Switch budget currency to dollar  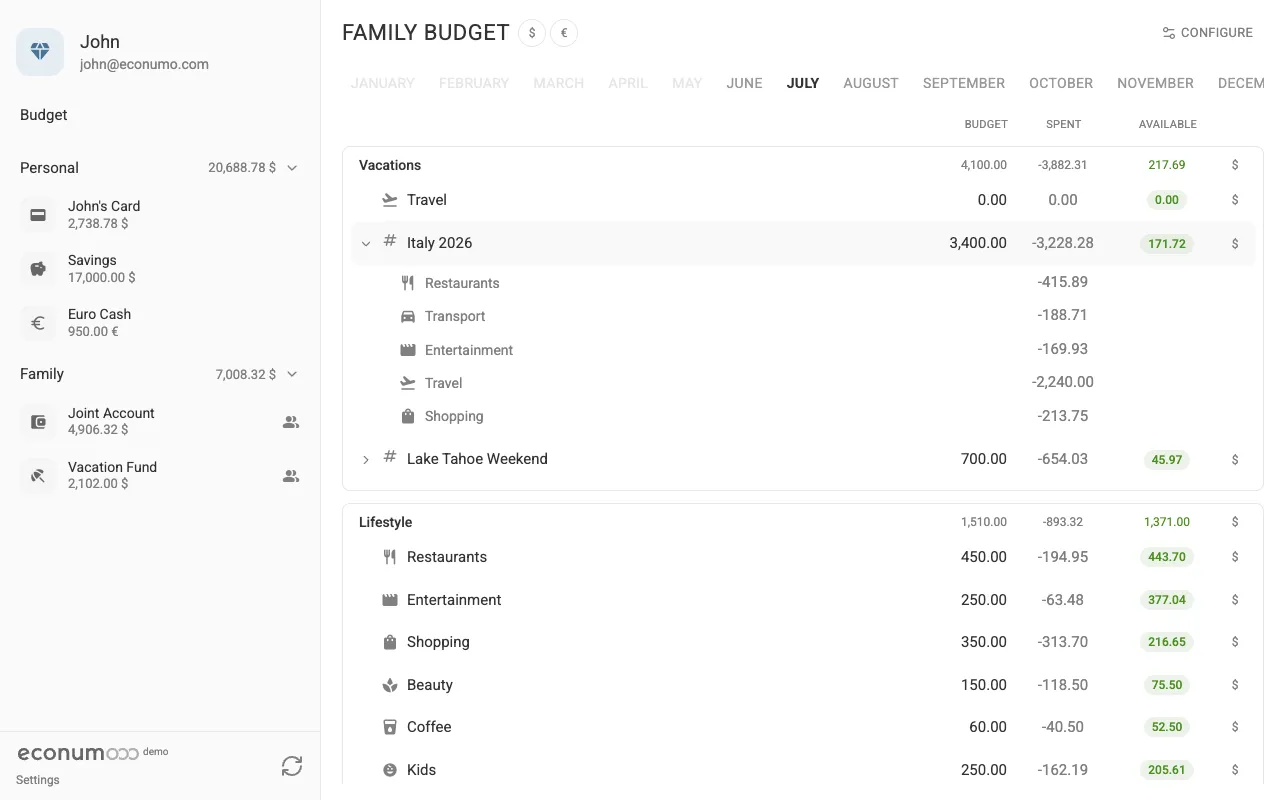tap(532, 33)
